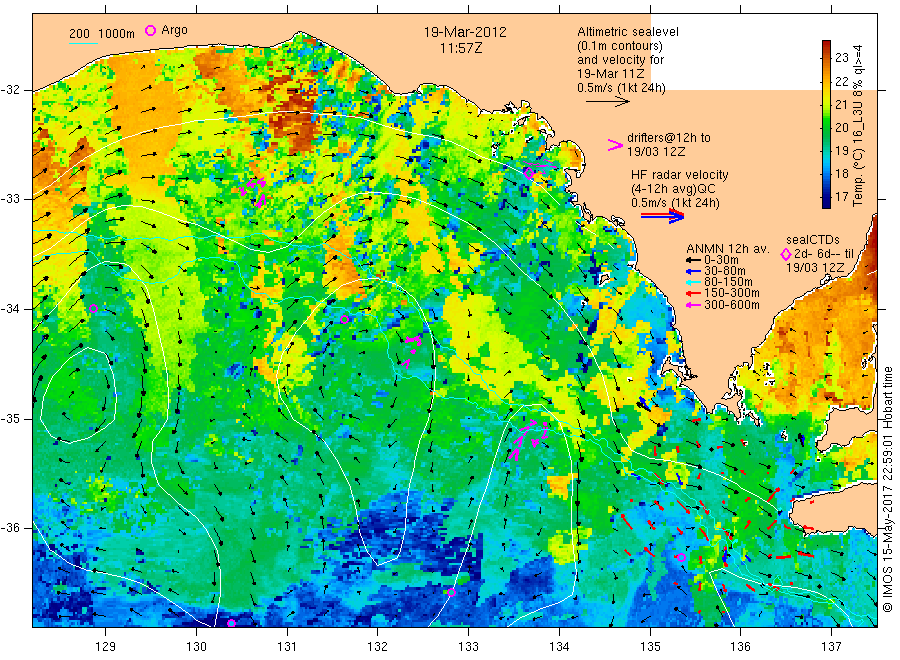Click the 'Altimetric sealevel' legend text
The width and height of the screenshot is (900, 660).
pyautogui.click(x=628, y=32)
